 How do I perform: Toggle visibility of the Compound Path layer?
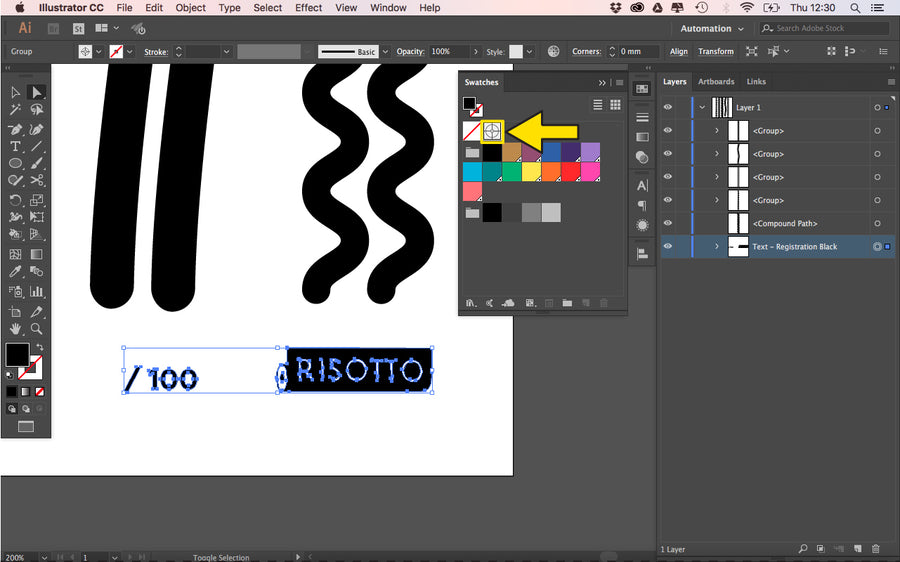[667, 223]
